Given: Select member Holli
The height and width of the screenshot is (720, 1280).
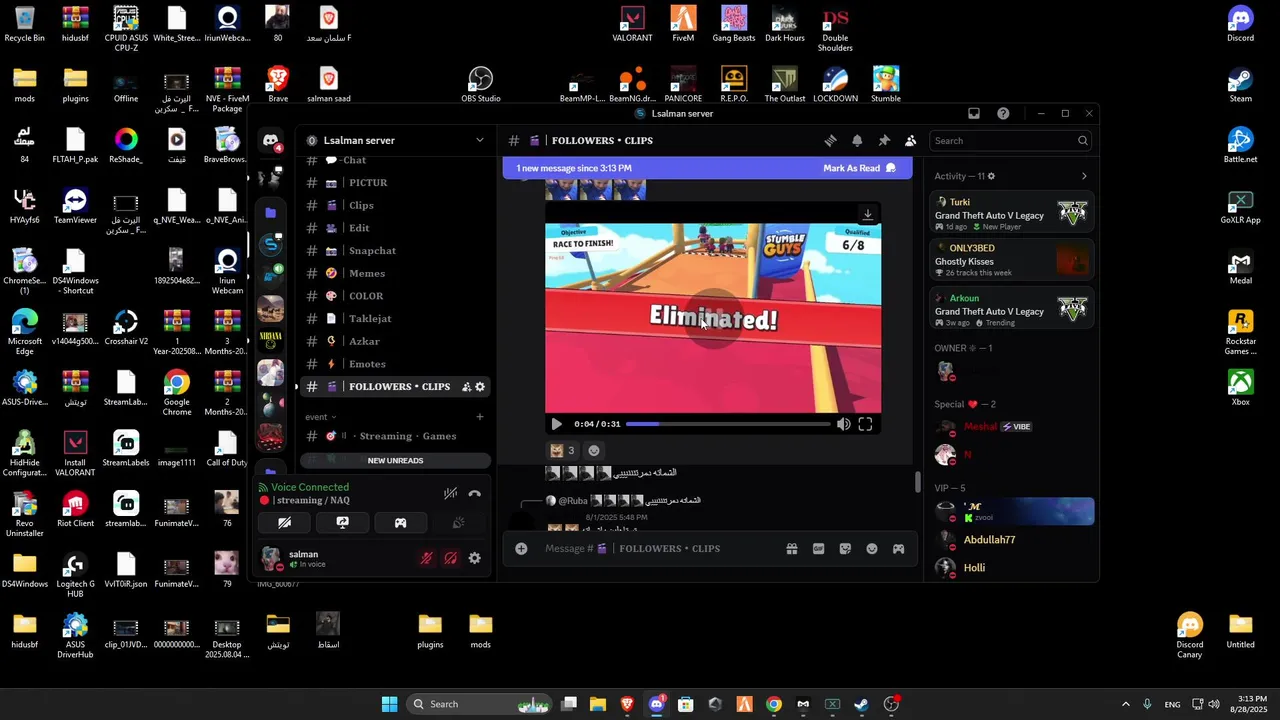Looking at the screenshot, I should point(1011,567).
